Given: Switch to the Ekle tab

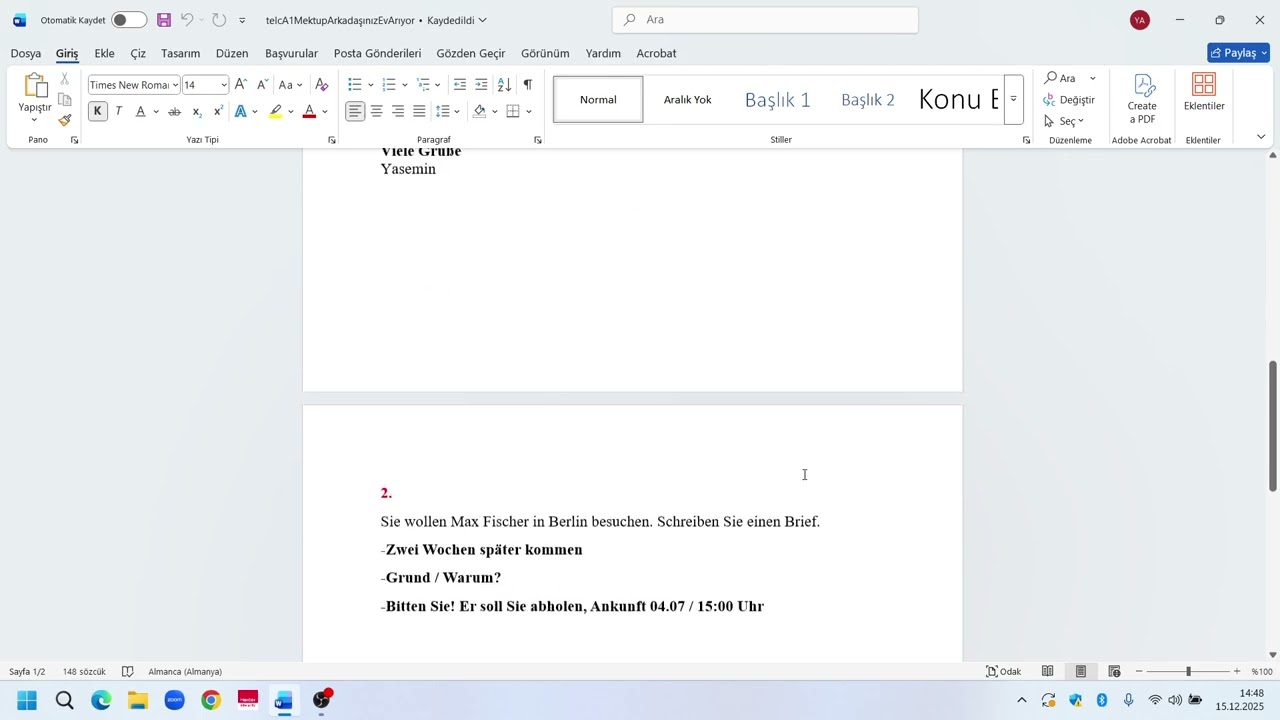Looking at the screenshot, I should click(104, 53).
